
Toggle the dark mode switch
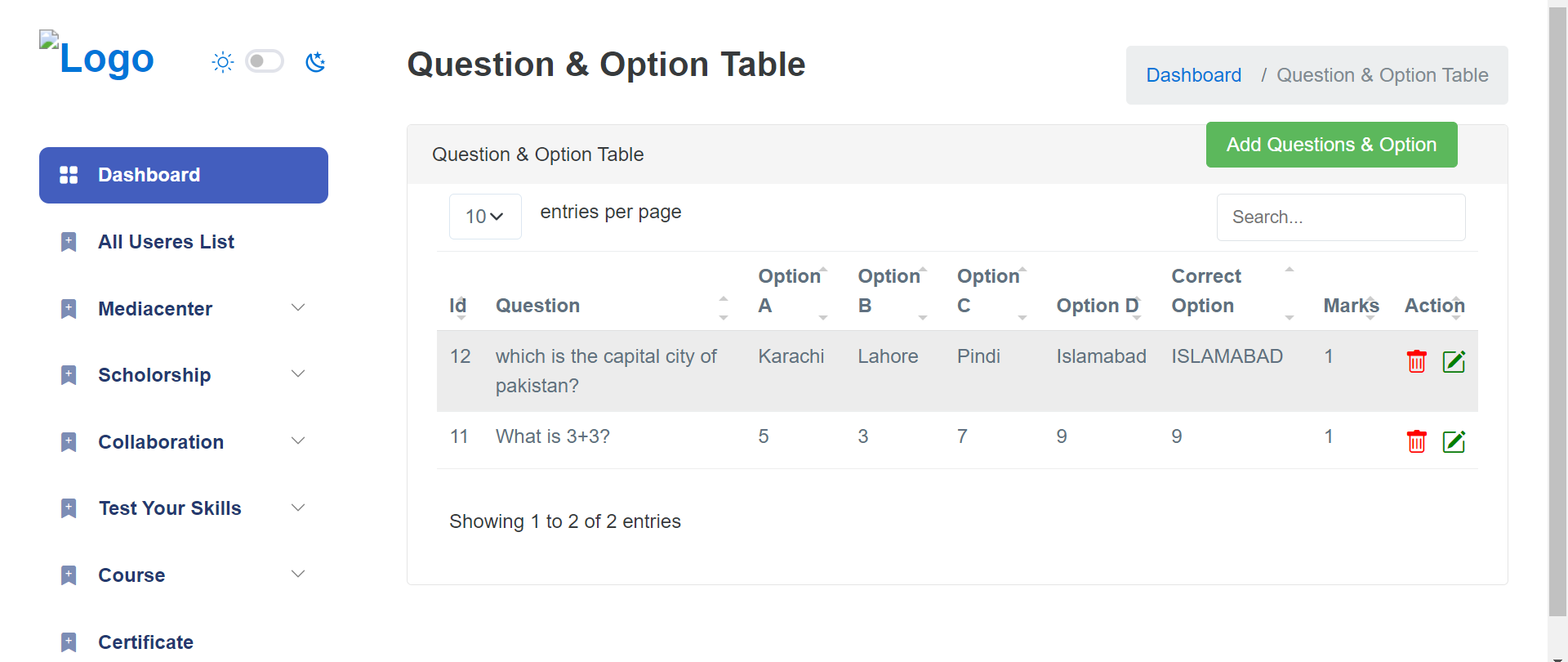pyautogui.click(x=265, y=62)
